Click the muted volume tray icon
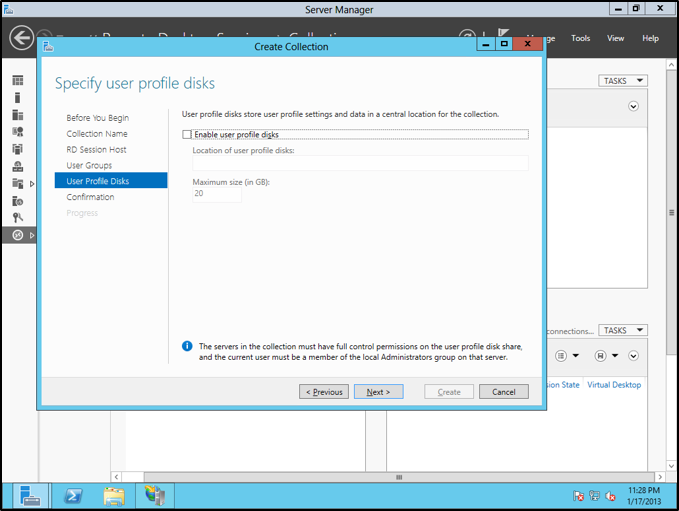The height and width of the screenshot is (511, 679). point(609,496)
